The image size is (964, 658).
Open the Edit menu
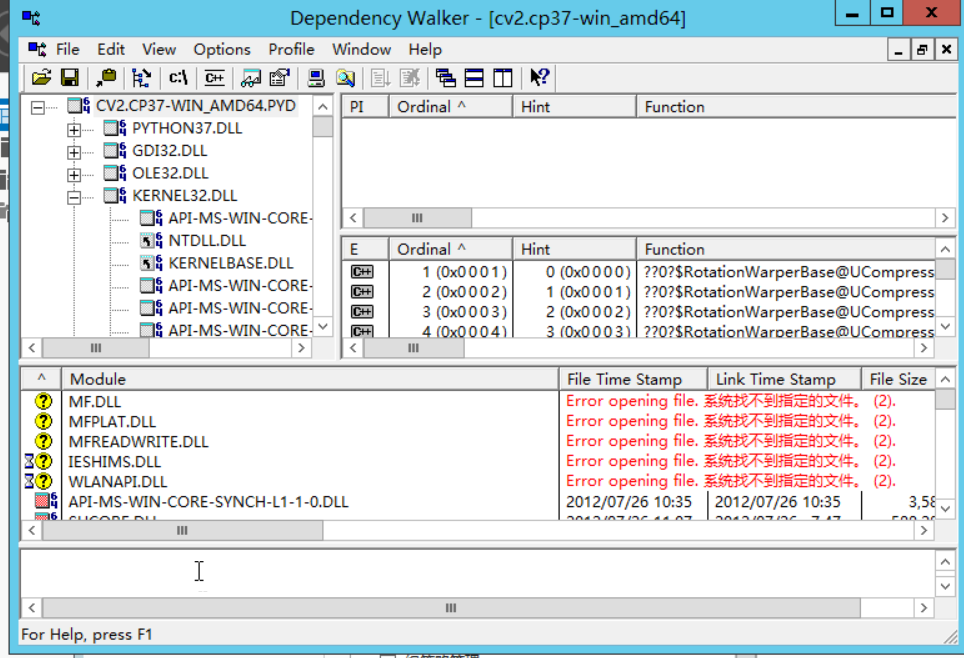[x=111, y=49]
